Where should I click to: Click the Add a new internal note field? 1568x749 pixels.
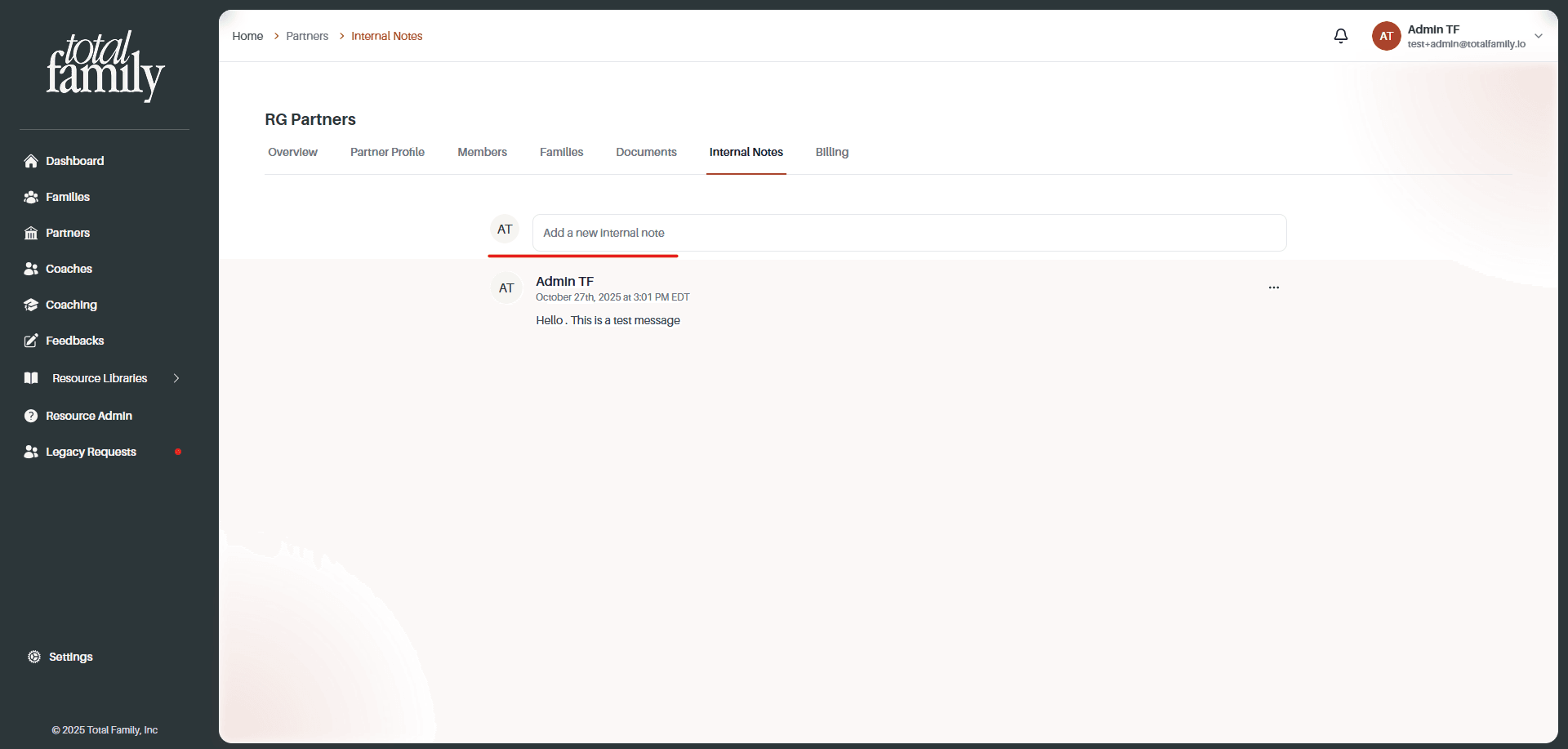coord(909,233)
